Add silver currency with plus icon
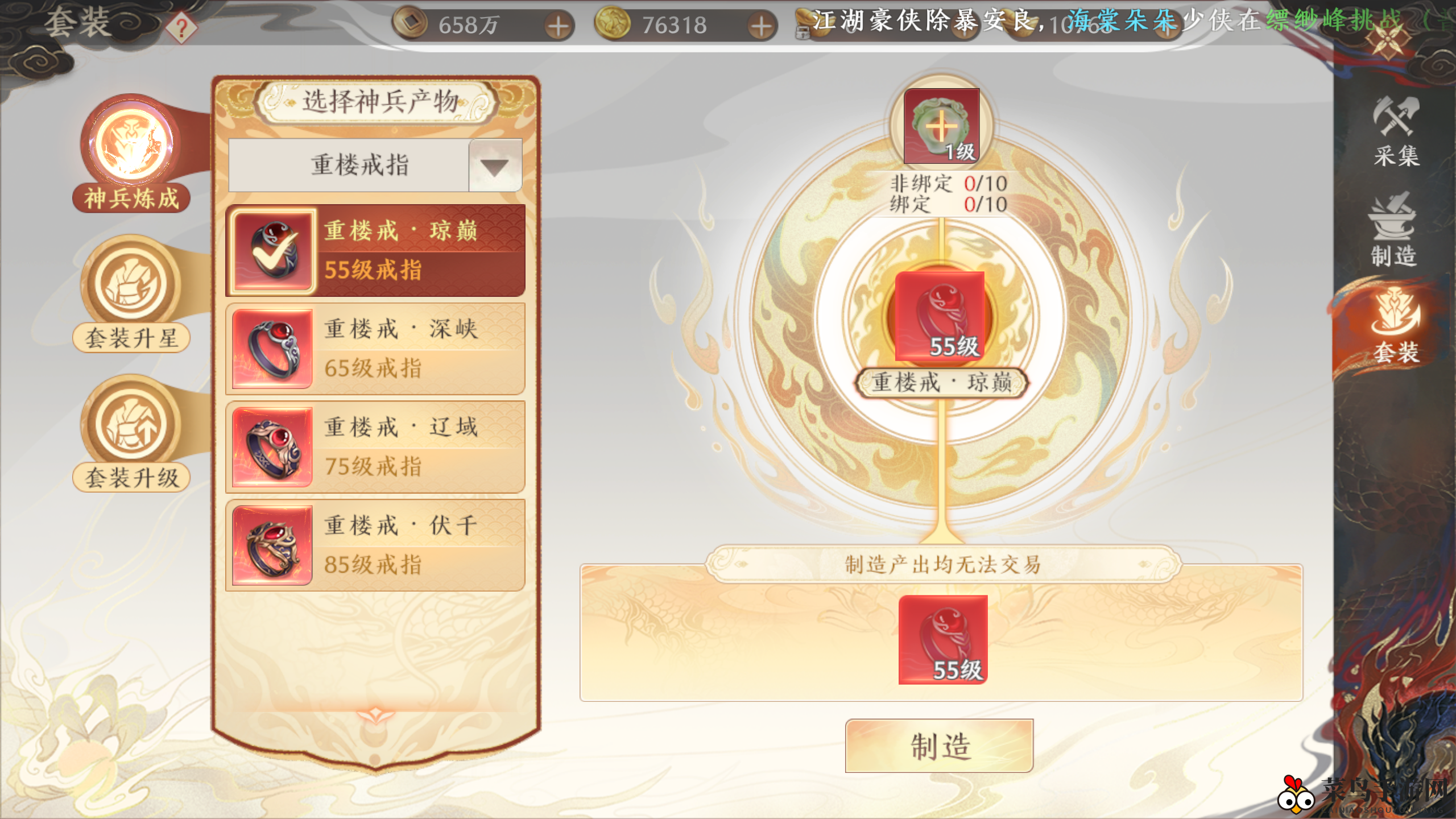1456x819 pixels. coord(559,26)
